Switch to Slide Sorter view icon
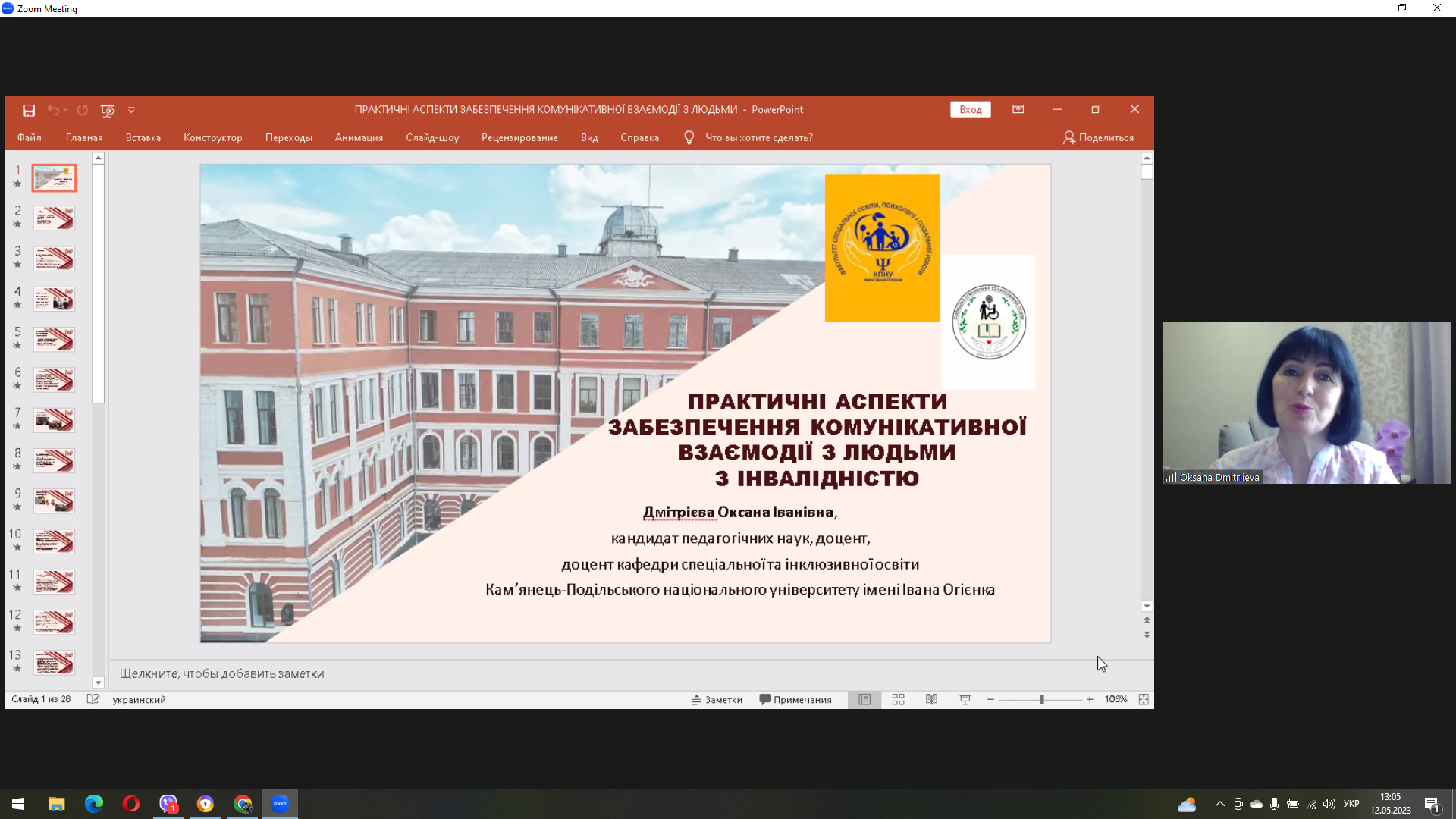This screenshot has height=819, width=1456. (898, 699)
